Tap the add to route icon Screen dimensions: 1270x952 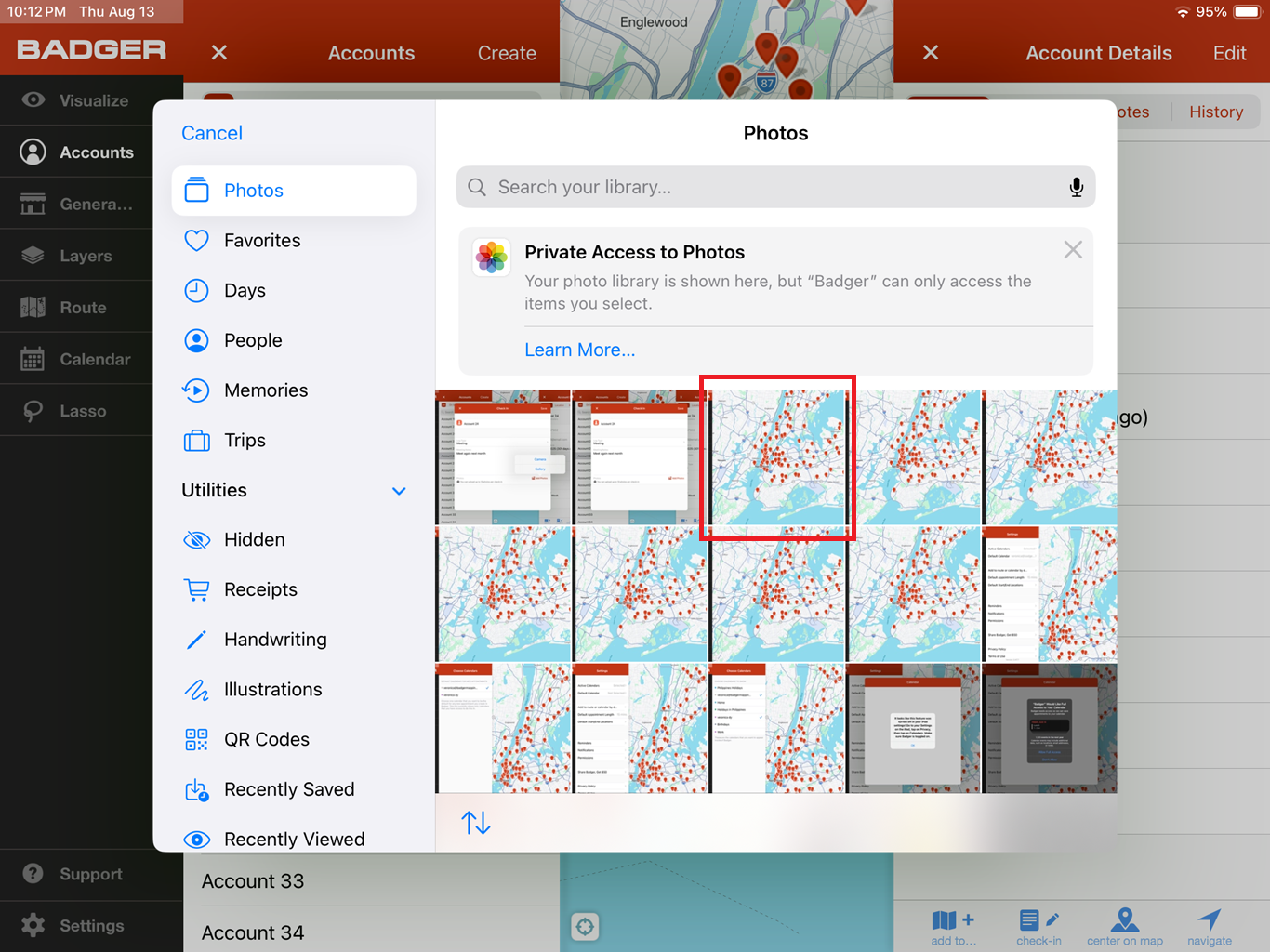953,926
